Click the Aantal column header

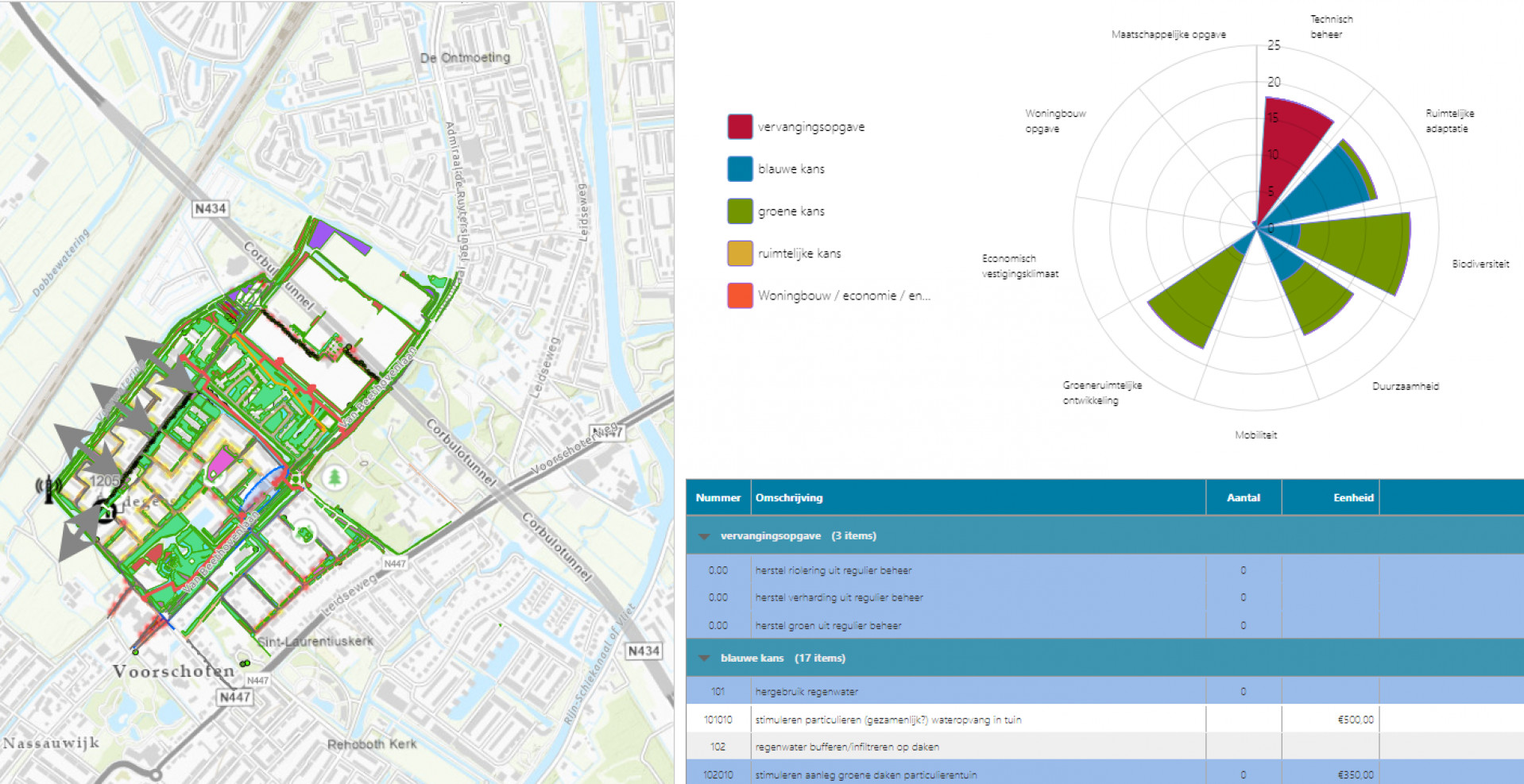coord(1243,498)
